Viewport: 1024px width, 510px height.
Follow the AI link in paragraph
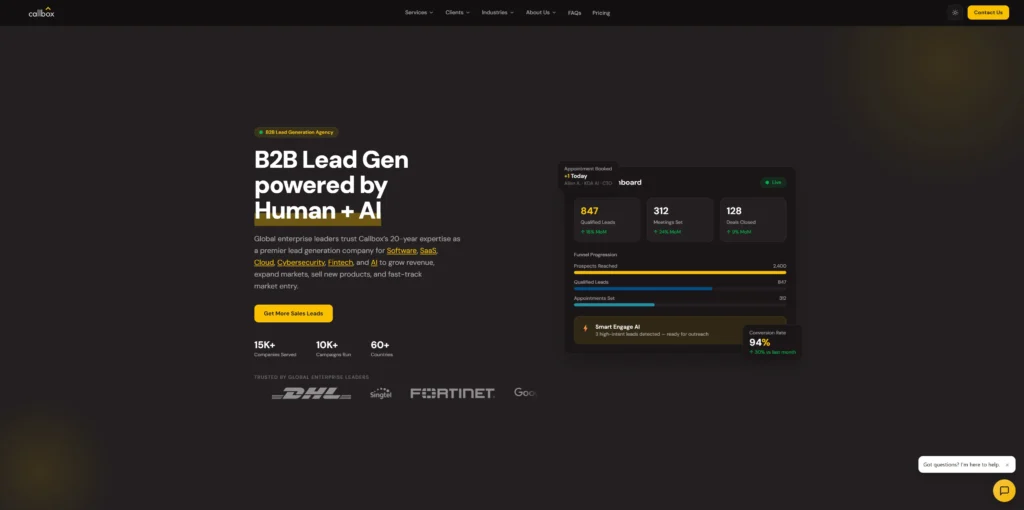point(374,263)
